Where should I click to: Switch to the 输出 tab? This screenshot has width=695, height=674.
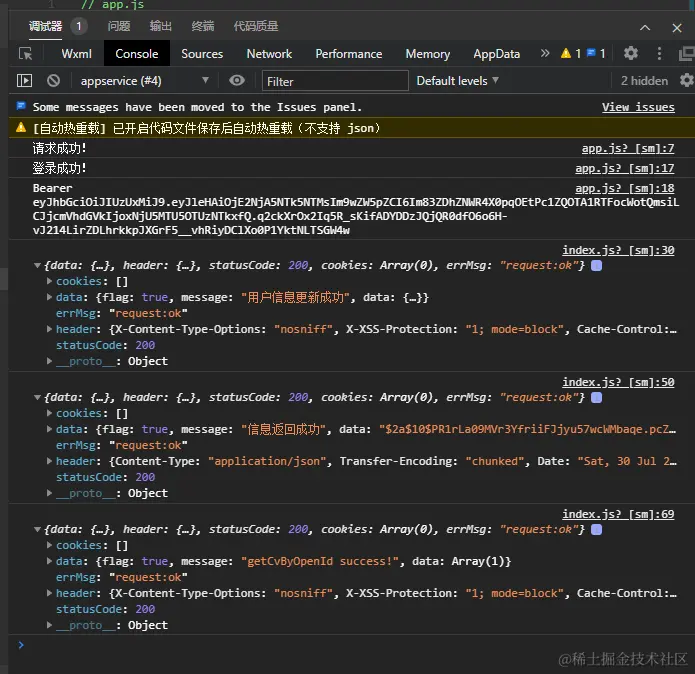[160, 26]
